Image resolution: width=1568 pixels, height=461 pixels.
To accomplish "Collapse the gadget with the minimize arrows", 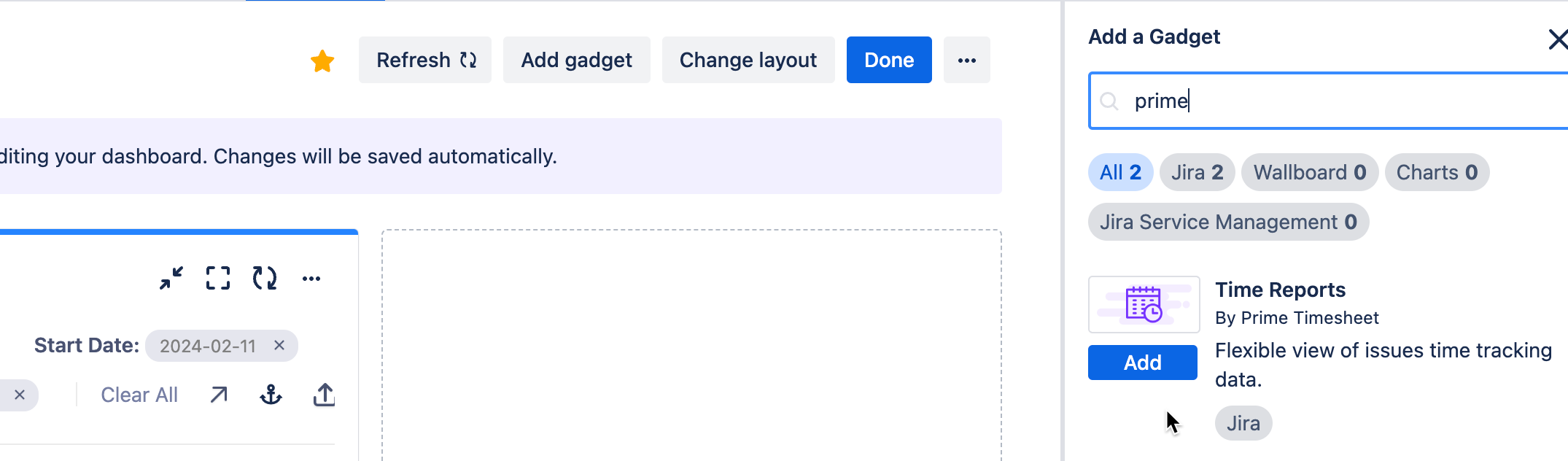I will [172, 278].
